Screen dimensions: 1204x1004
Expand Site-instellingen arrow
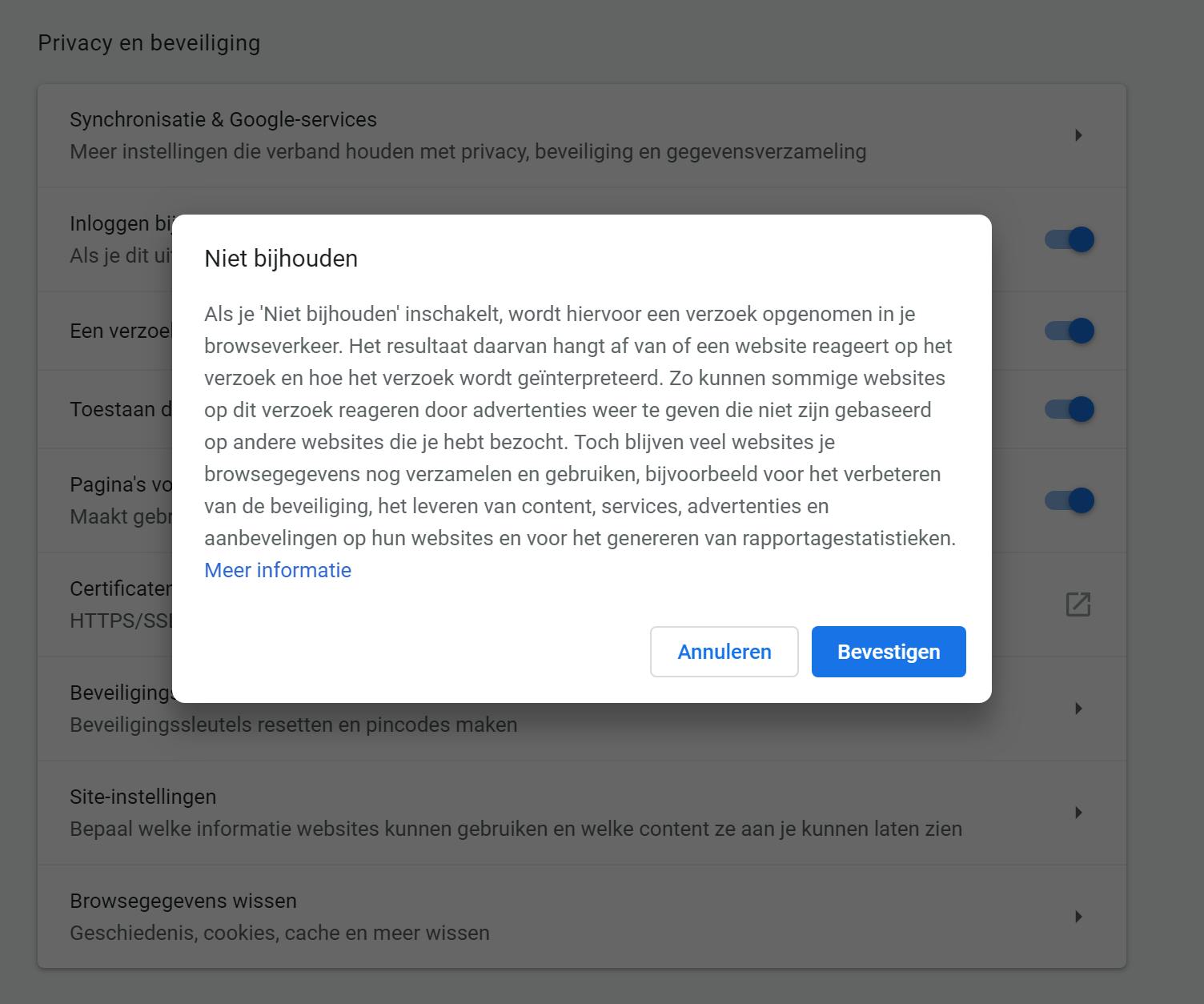point(1078,813)
